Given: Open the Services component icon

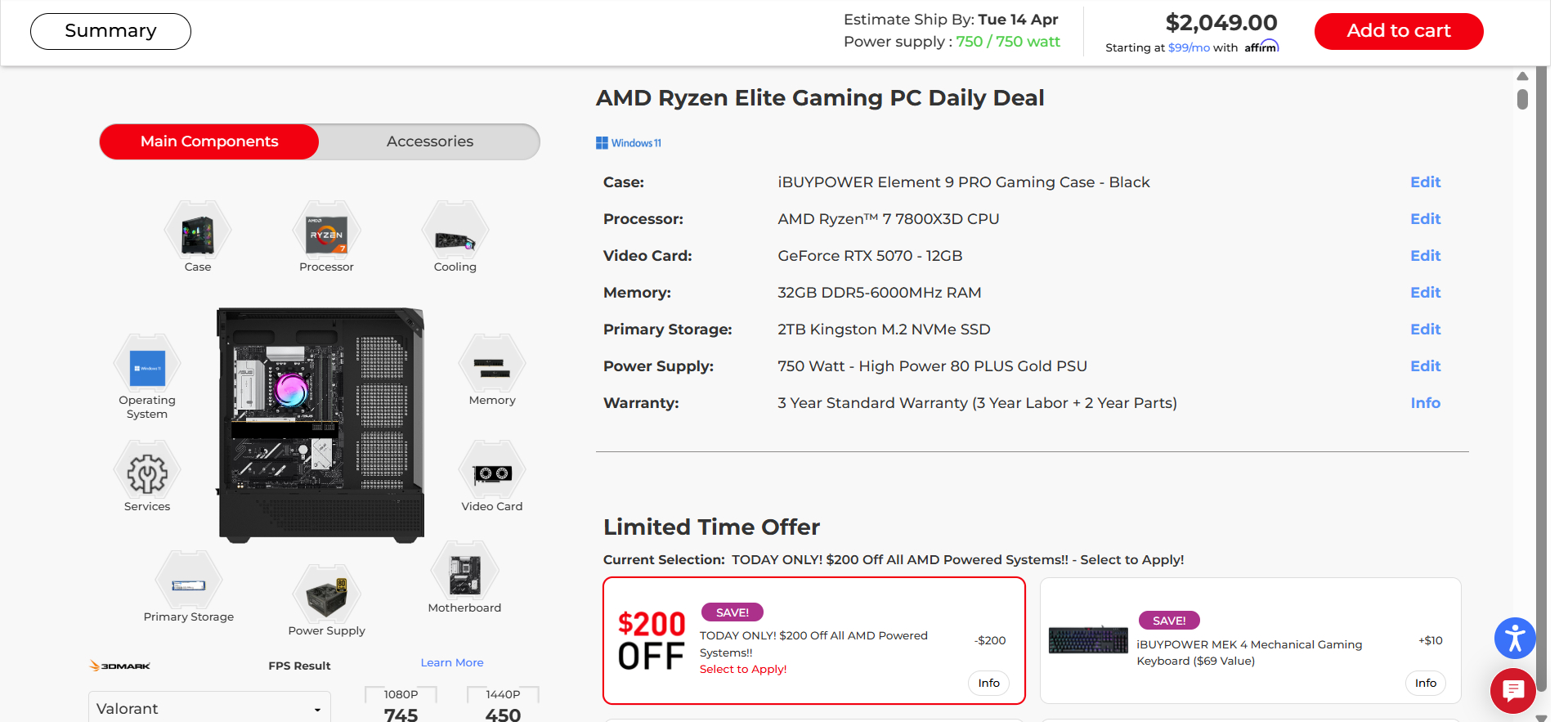Looking at the screenshot, I should (x=147, y=473).
